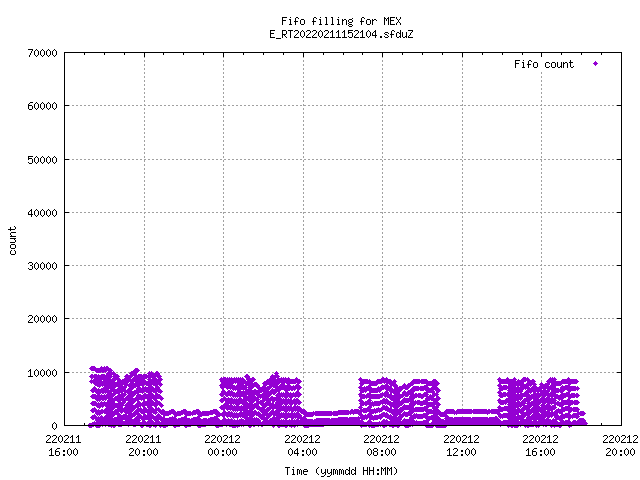Click the y-axis value 0

[54, 426]
